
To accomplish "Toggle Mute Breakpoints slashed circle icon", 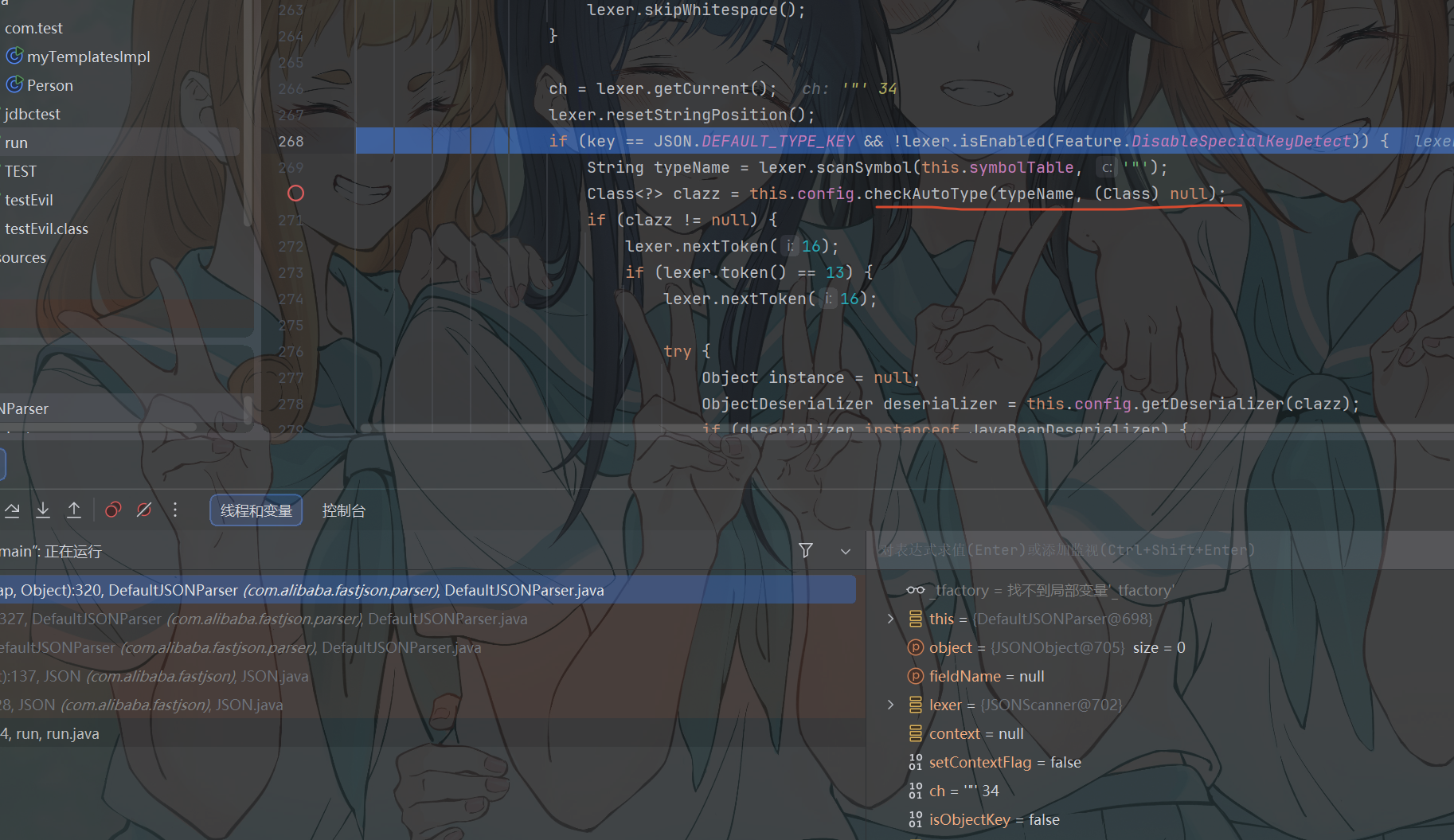I will pos(144,510).
